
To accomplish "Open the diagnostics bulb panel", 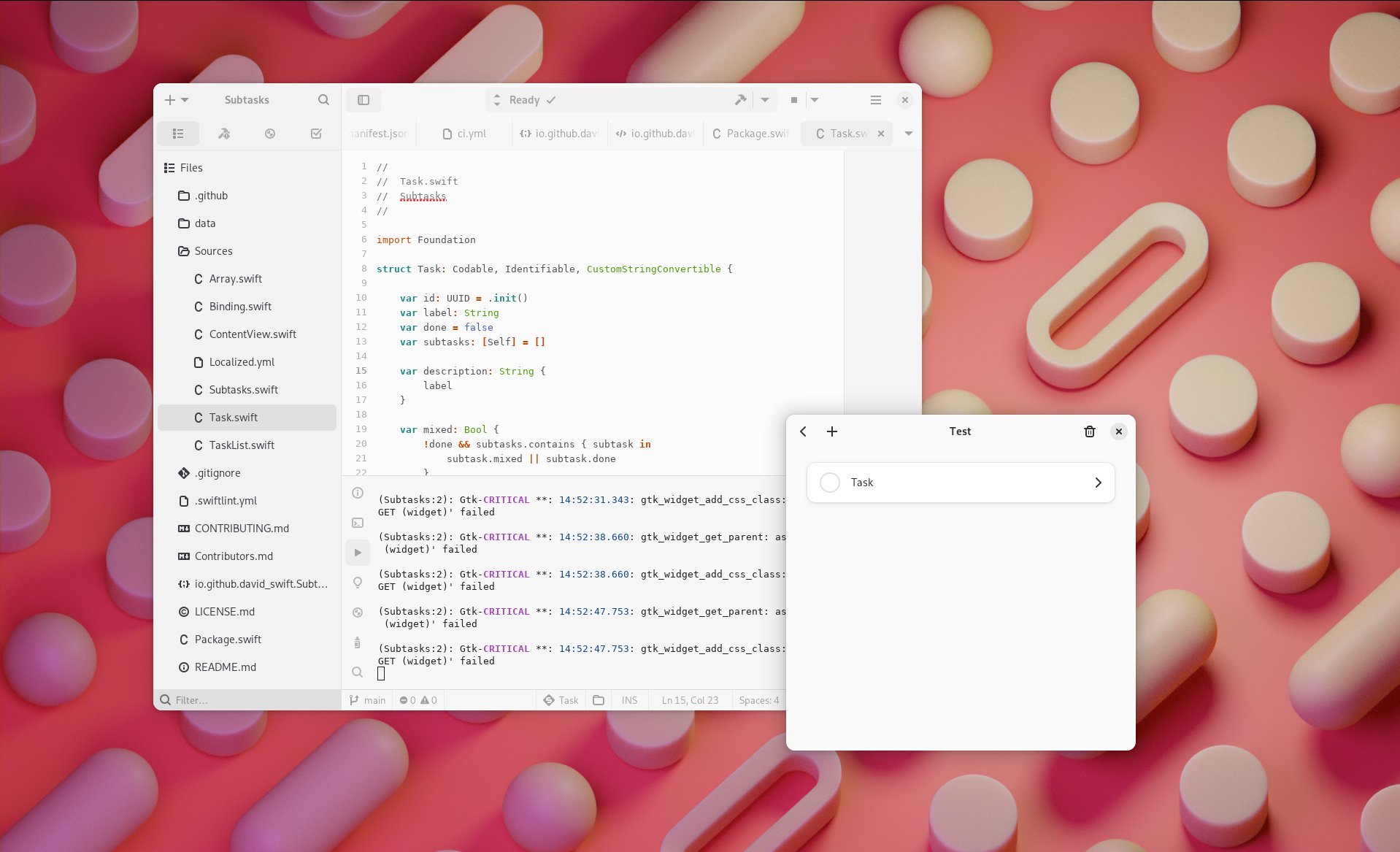I will click(358, 583).
